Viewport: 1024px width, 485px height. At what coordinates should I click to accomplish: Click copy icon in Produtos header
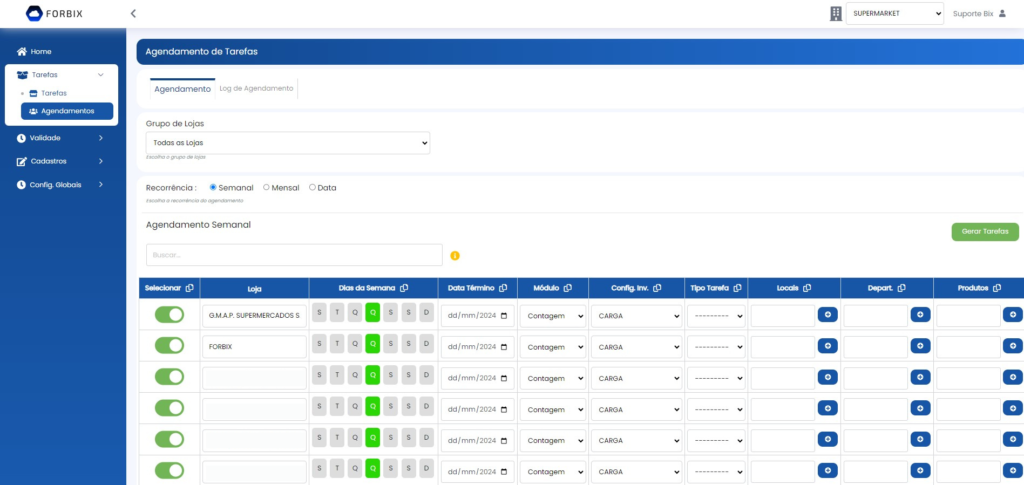click(997, 288)
